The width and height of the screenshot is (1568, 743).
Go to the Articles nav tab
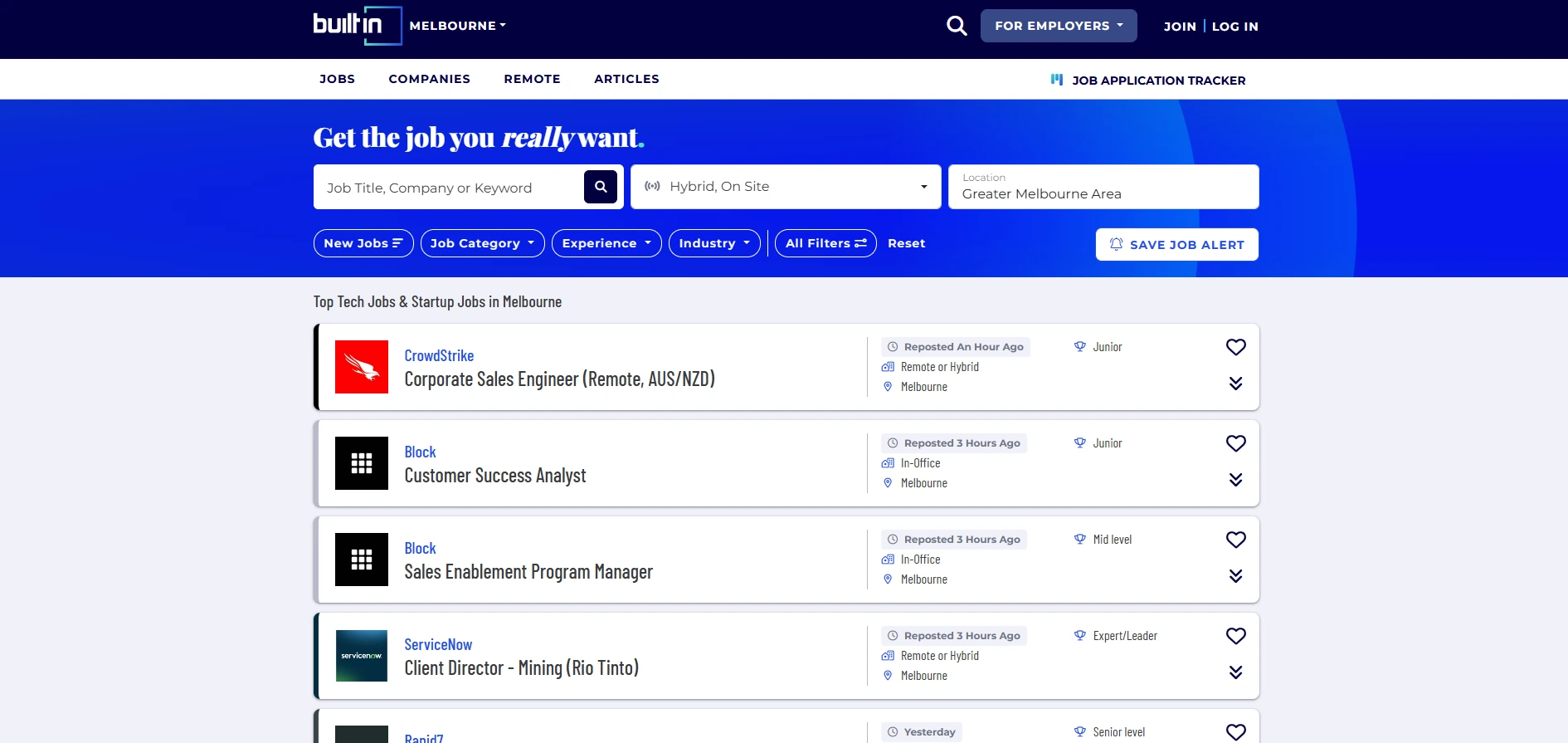626,79
